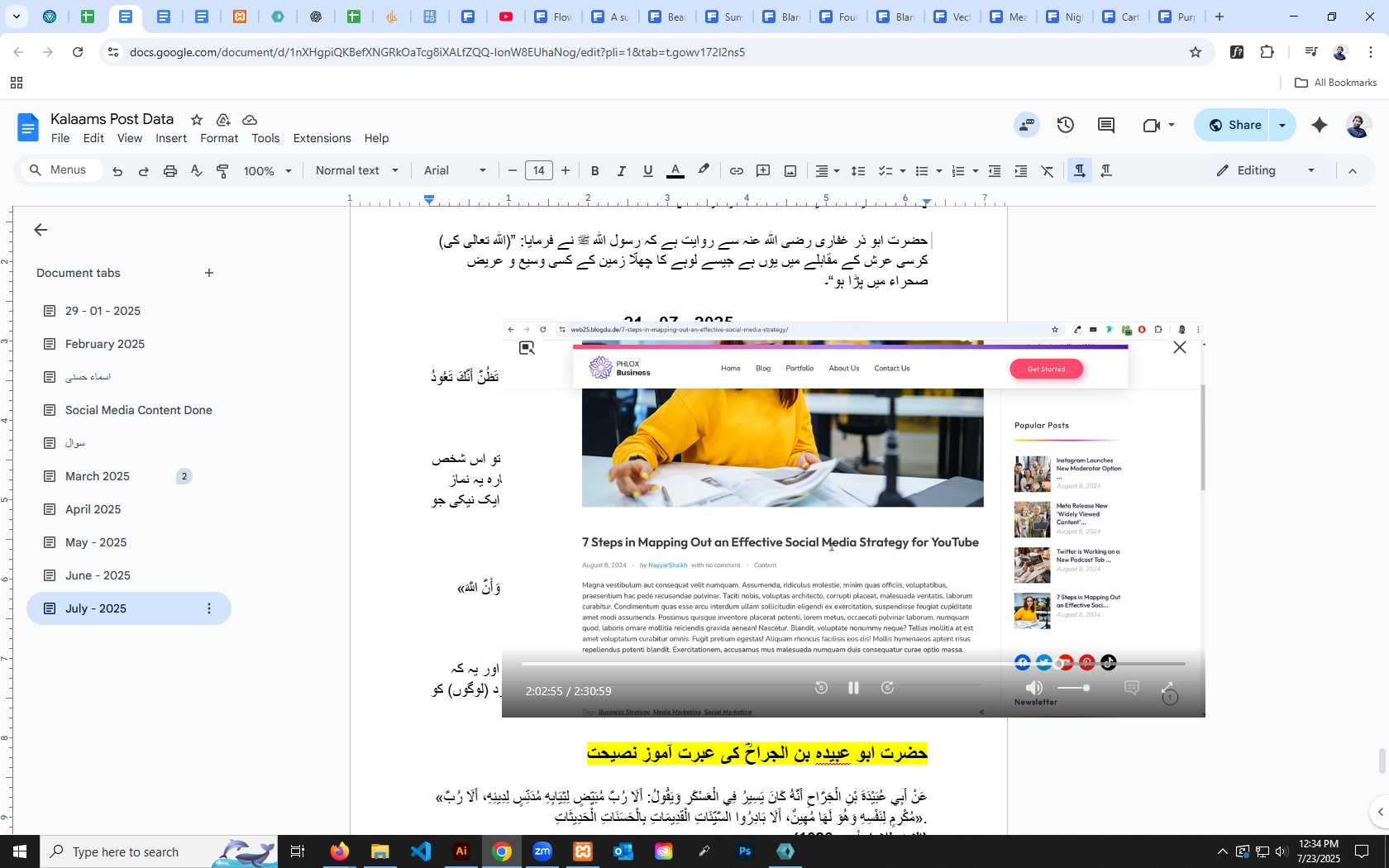The image size is (1389, 868).
Task: Mute the video with the speaker icon
Action: (1033, 688)
